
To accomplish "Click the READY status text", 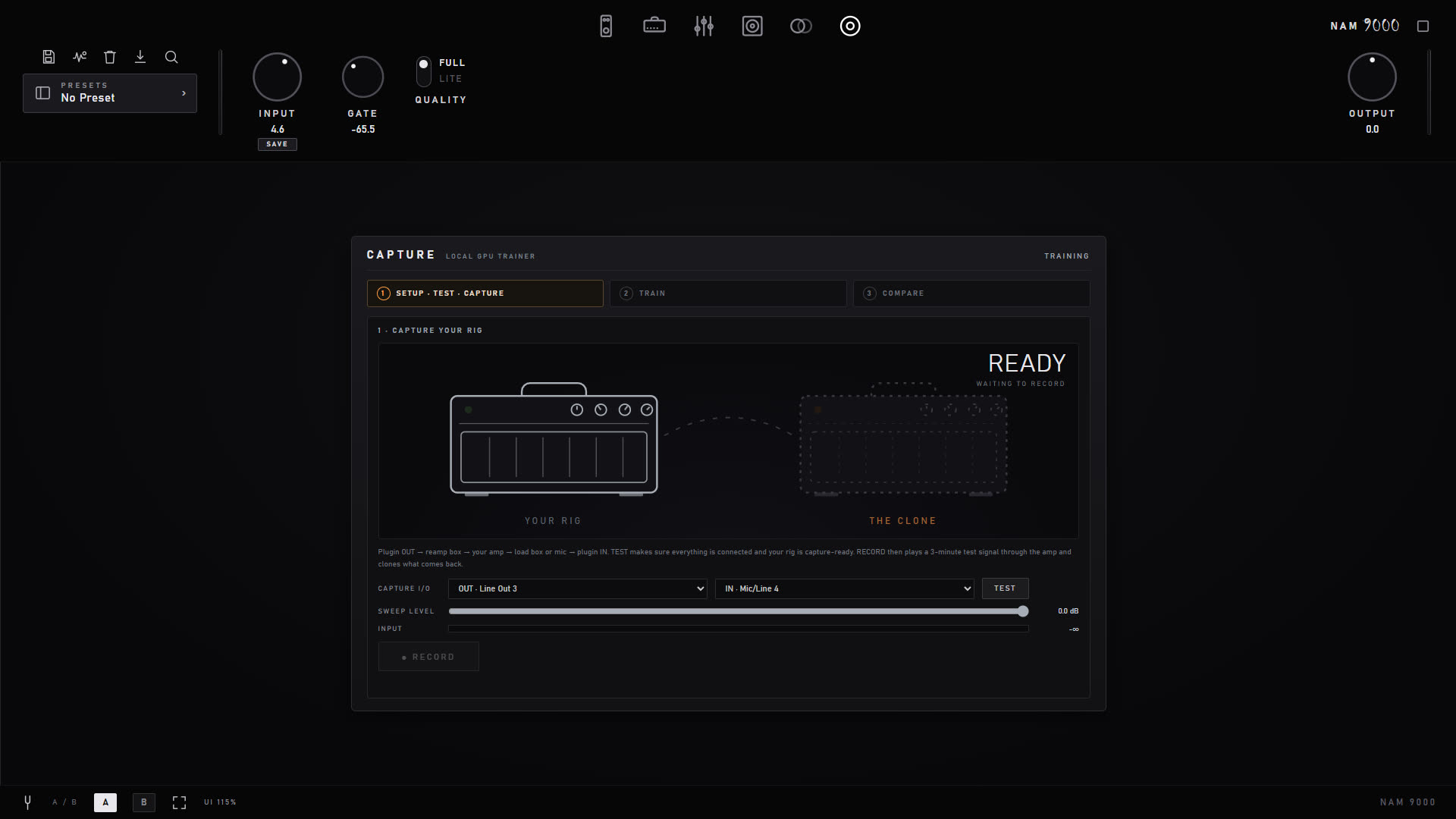I will coord(1027,363).
